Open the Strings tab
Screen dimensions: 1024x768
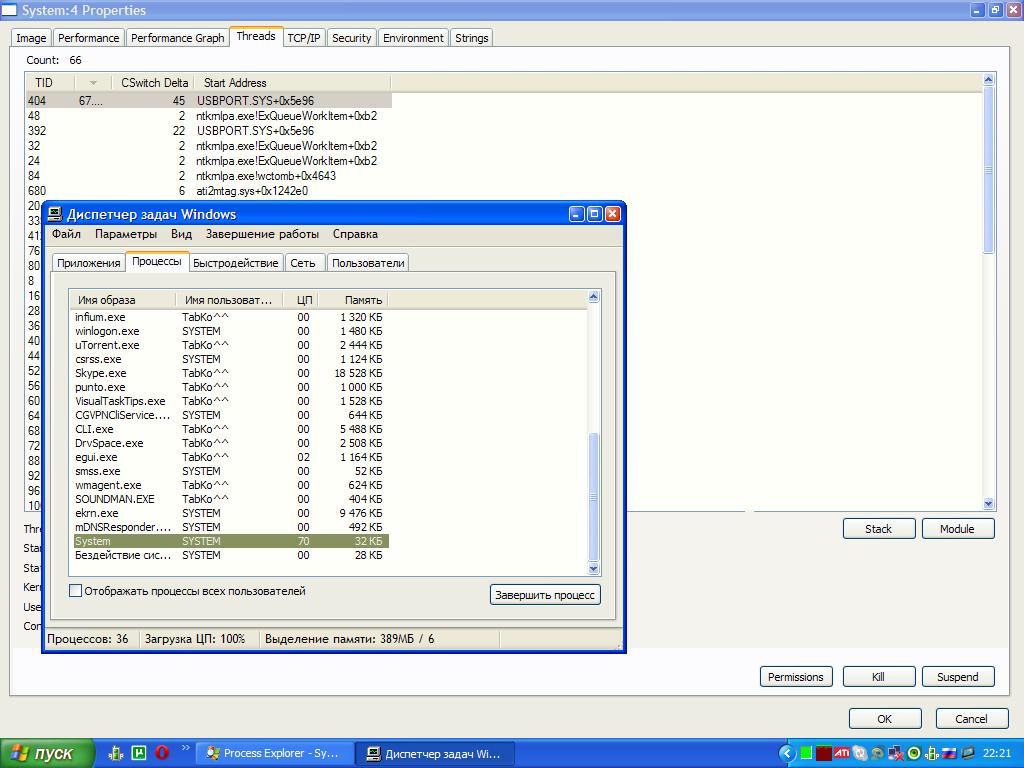point(472,38)
